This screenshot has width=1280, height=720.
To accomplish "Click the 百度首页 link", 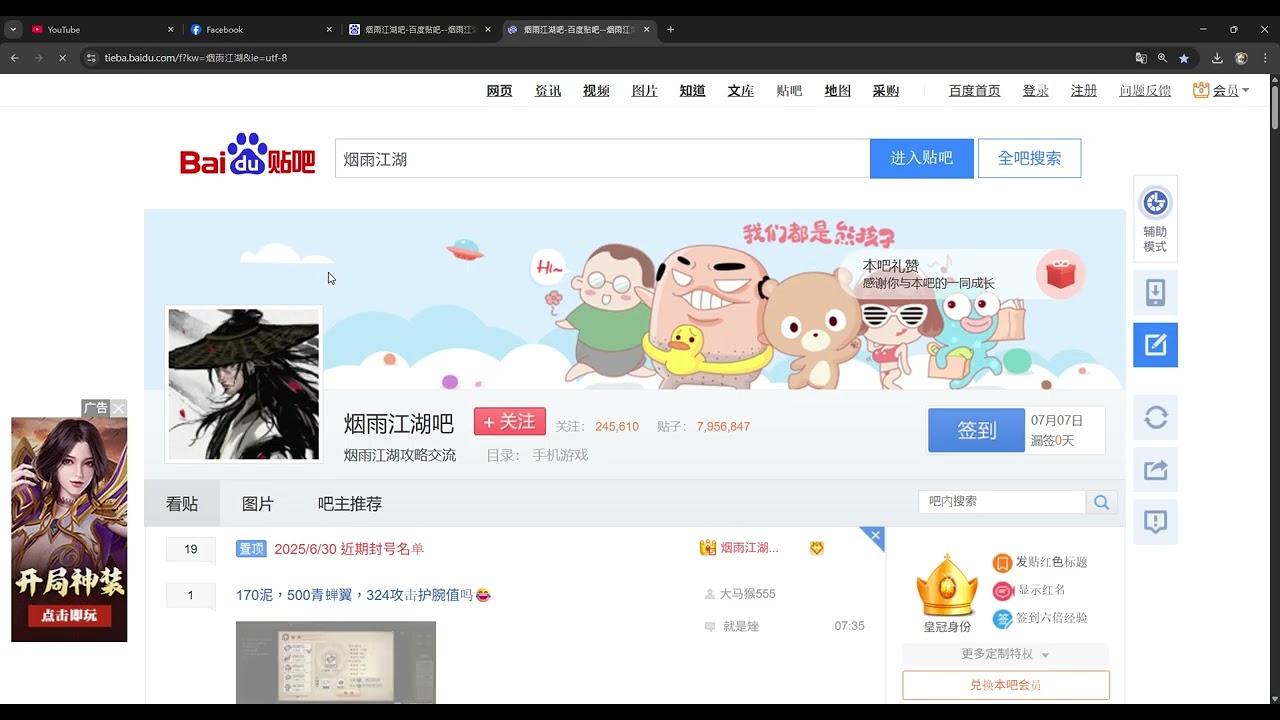I will point(974,91).
